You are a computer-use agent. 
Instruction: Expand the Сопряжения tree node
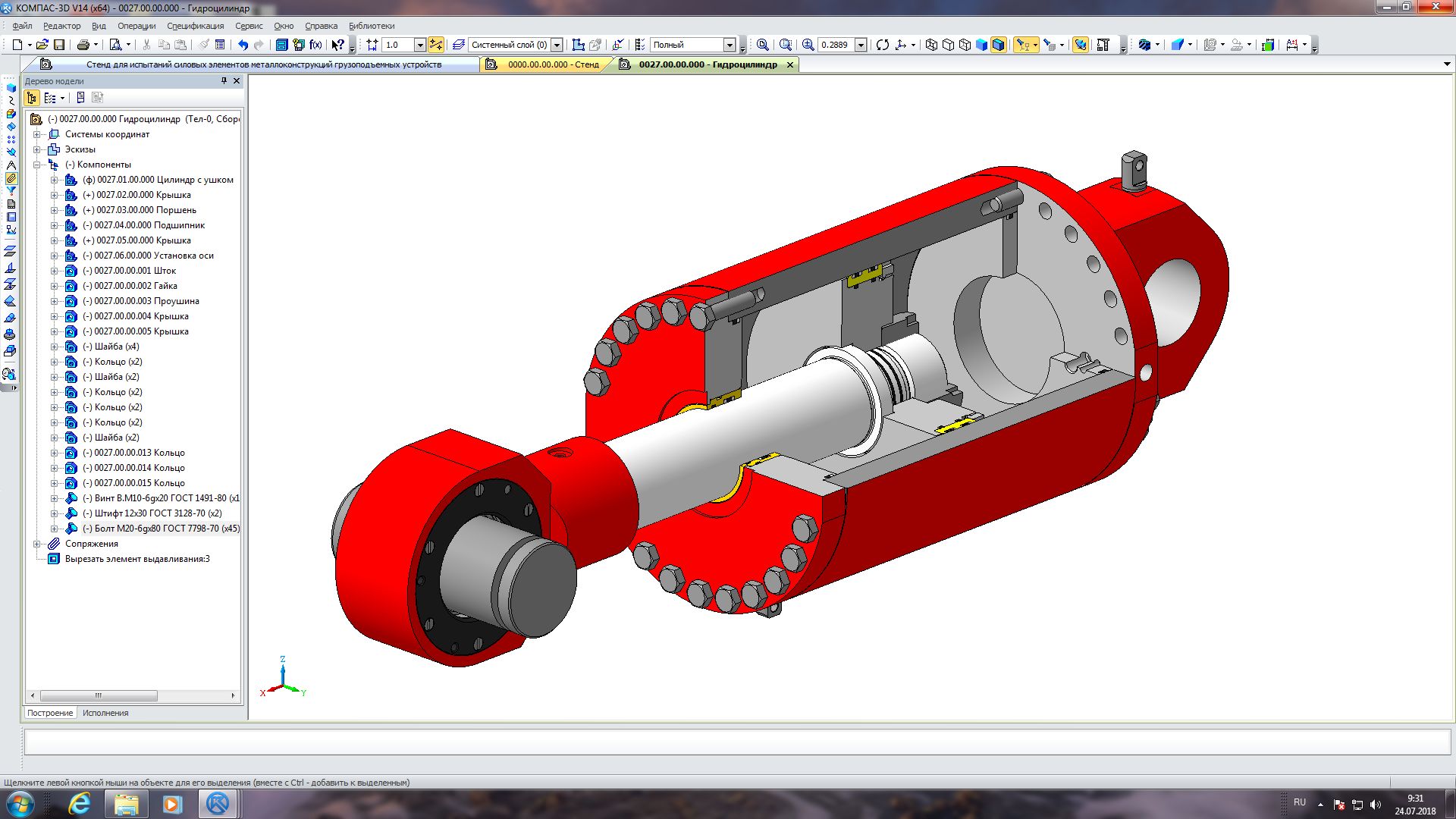click(x=36, y=544)
